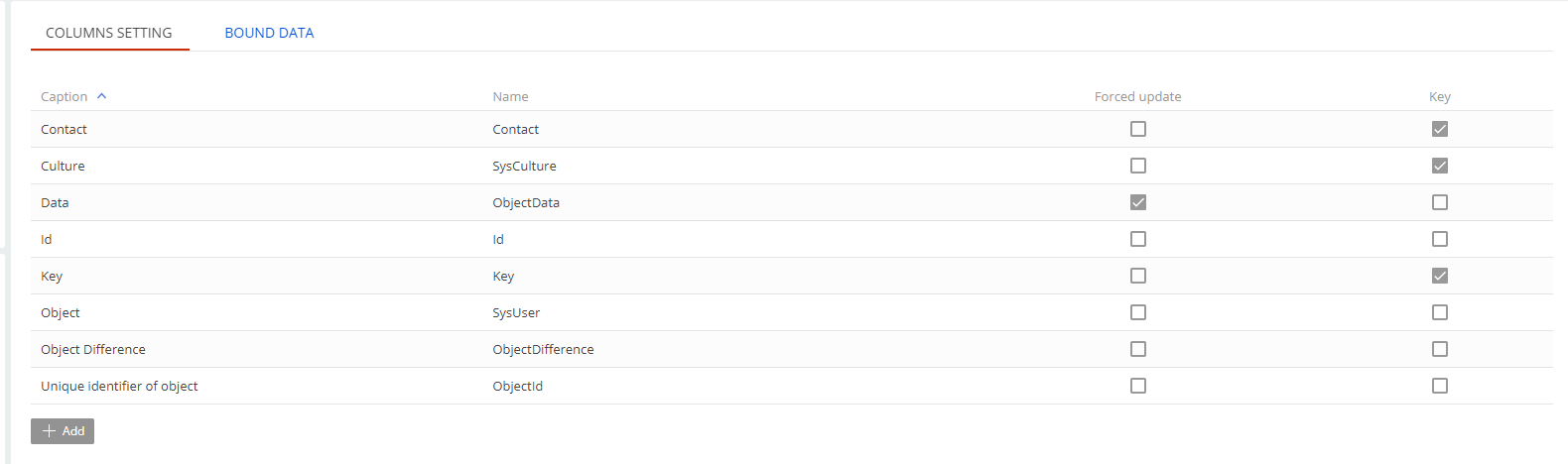Sort by the Caption column header
The width and height of the screenshot is (1568, 464).
click(65, 96)
